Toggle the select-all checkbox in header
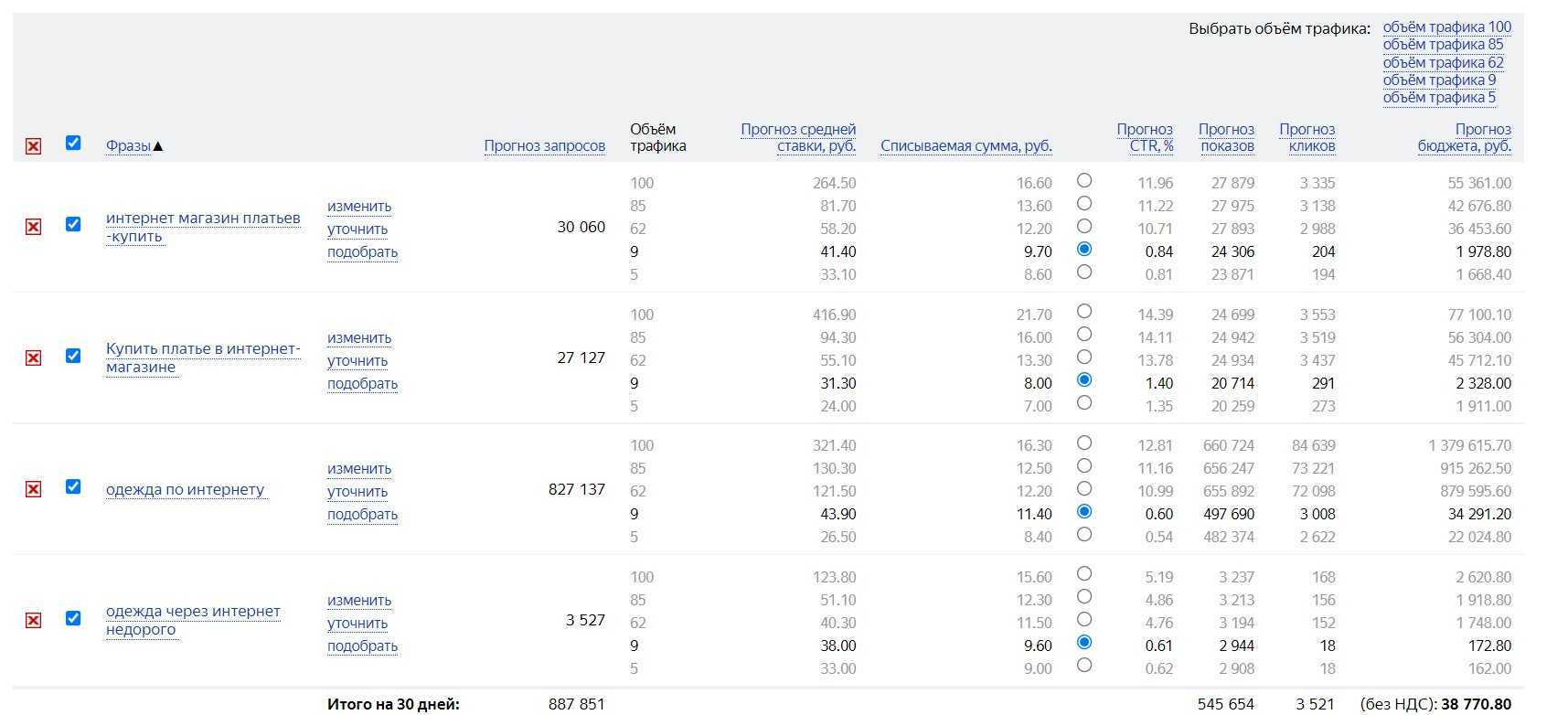 (73, 143)
